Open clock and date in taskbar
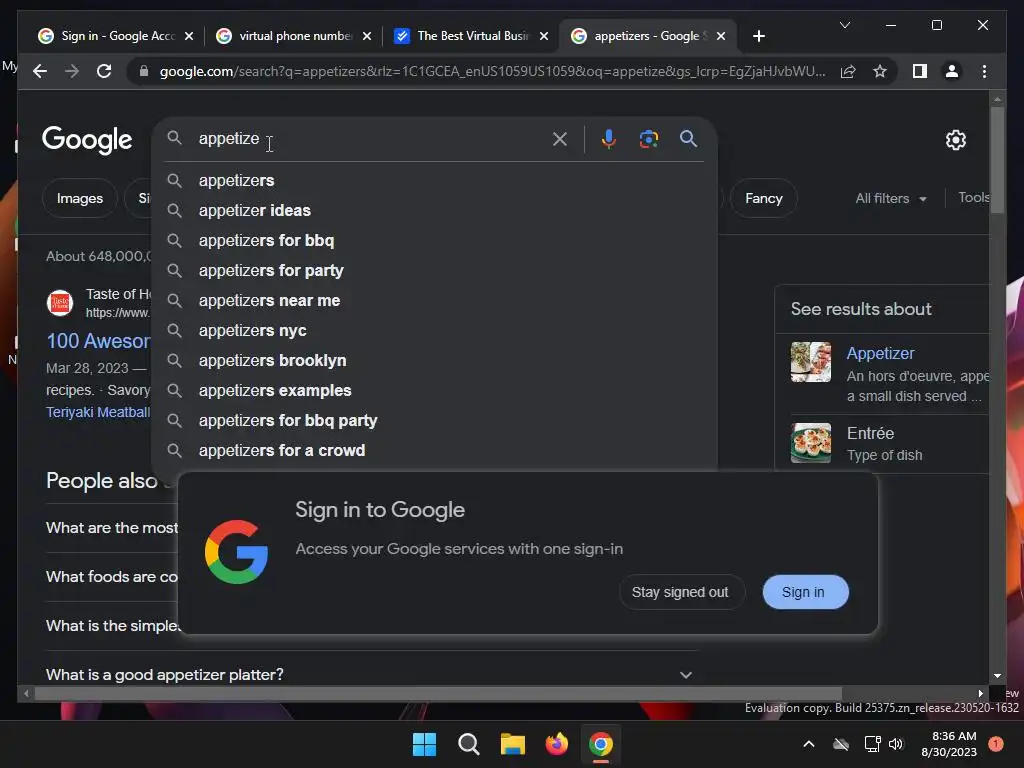The image size is (1024, 768). pyautogui.click(x=949, y=744)
